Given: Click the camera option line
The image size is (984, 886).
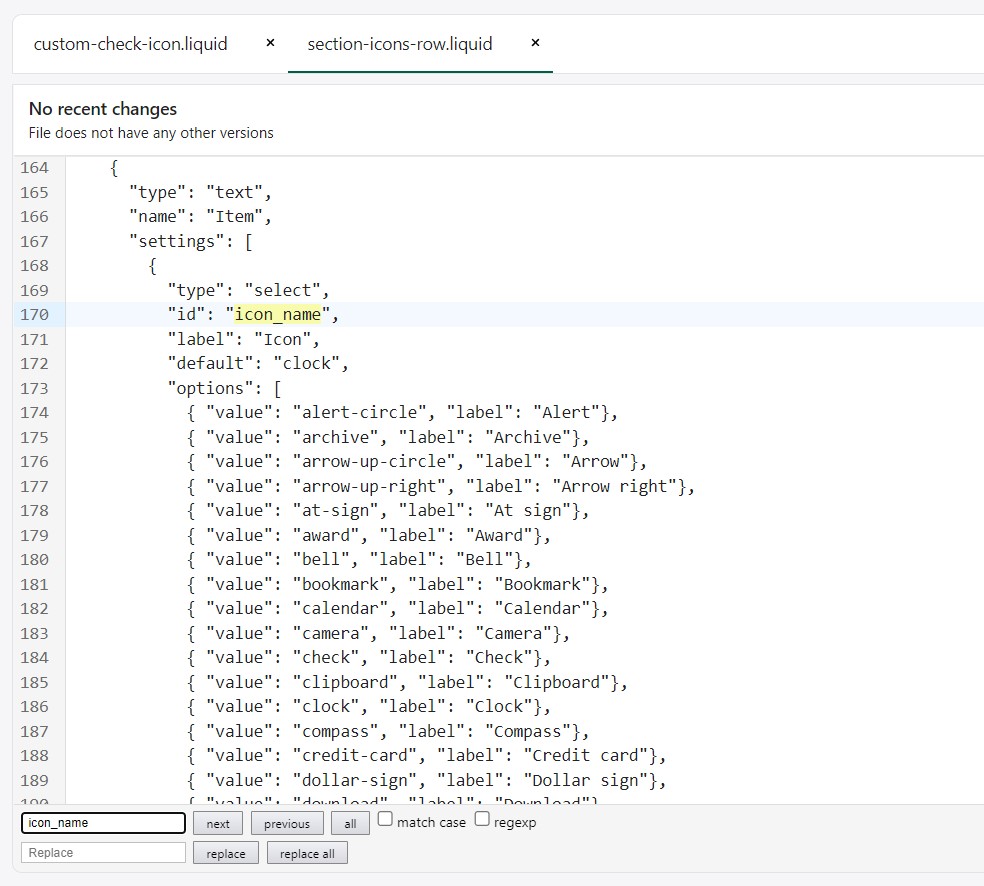Looking at the screenshot, I should (378, 633).
